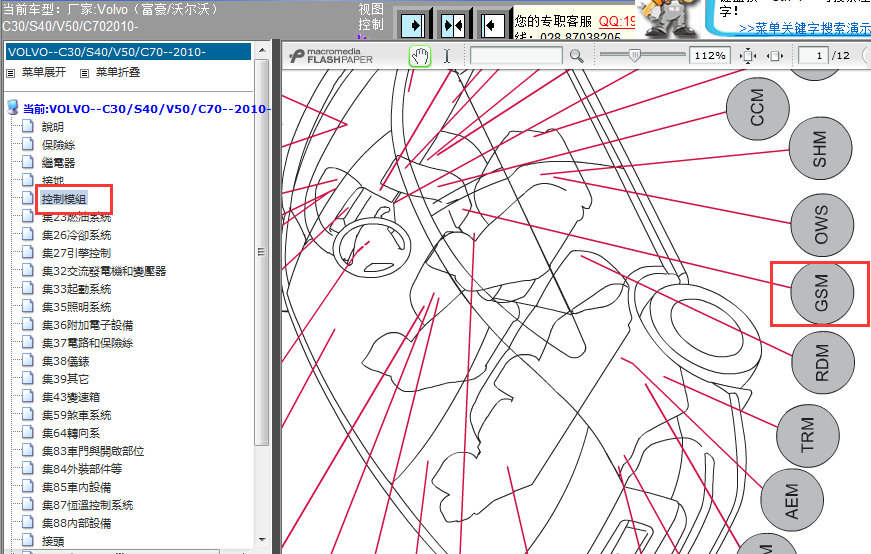The height and width of the screenshot is (554, 871).
Task: Click the tree panel vertical scrollbar thumb
Action: pos(262,252)
